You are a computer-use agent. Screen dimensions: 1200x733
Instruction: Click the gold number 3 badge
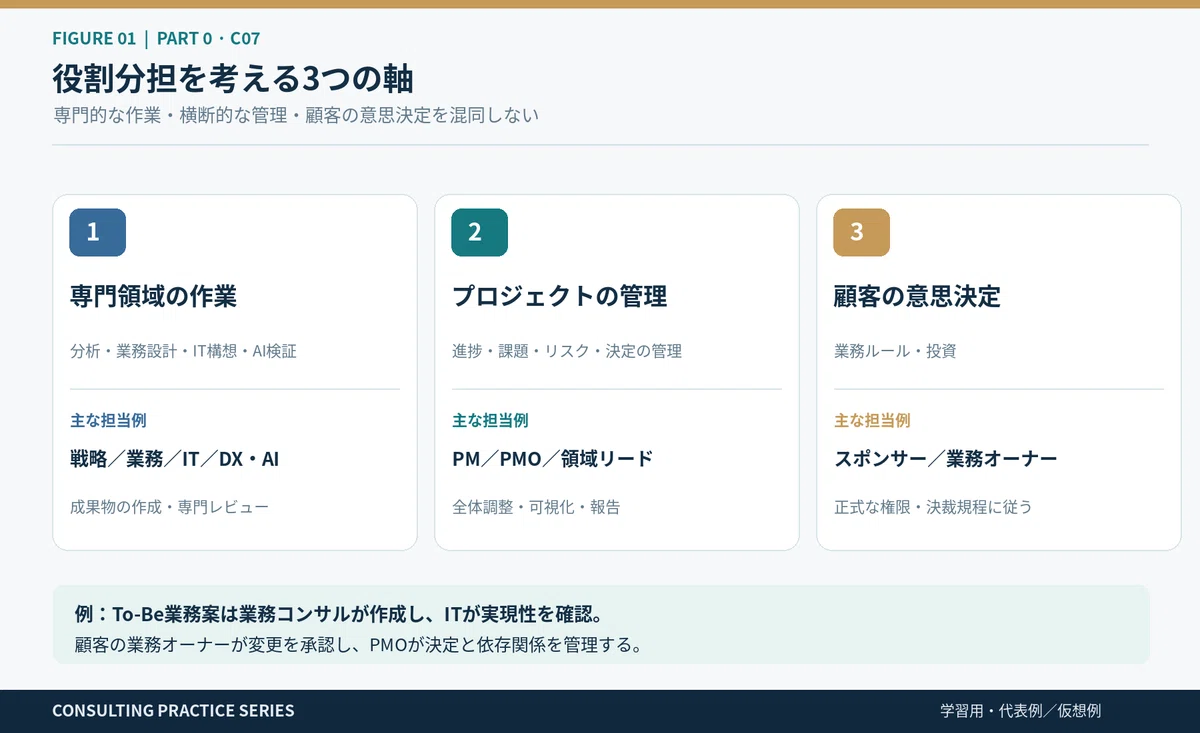pos(861,232)
